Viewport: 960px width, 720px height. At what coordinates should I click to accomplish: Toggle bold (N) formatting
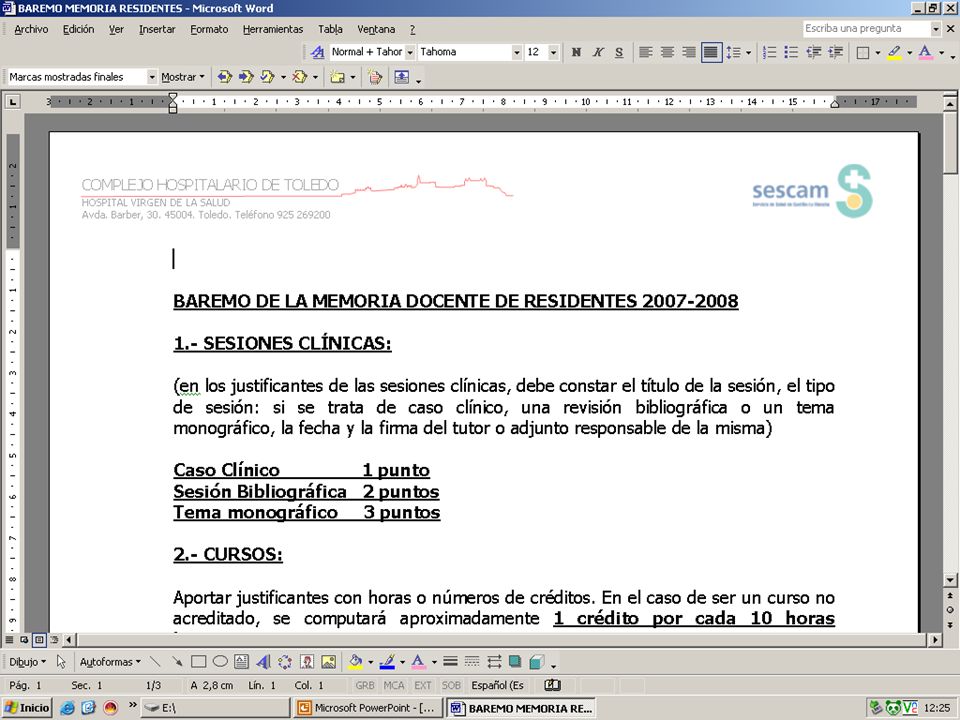coord(576,52)
